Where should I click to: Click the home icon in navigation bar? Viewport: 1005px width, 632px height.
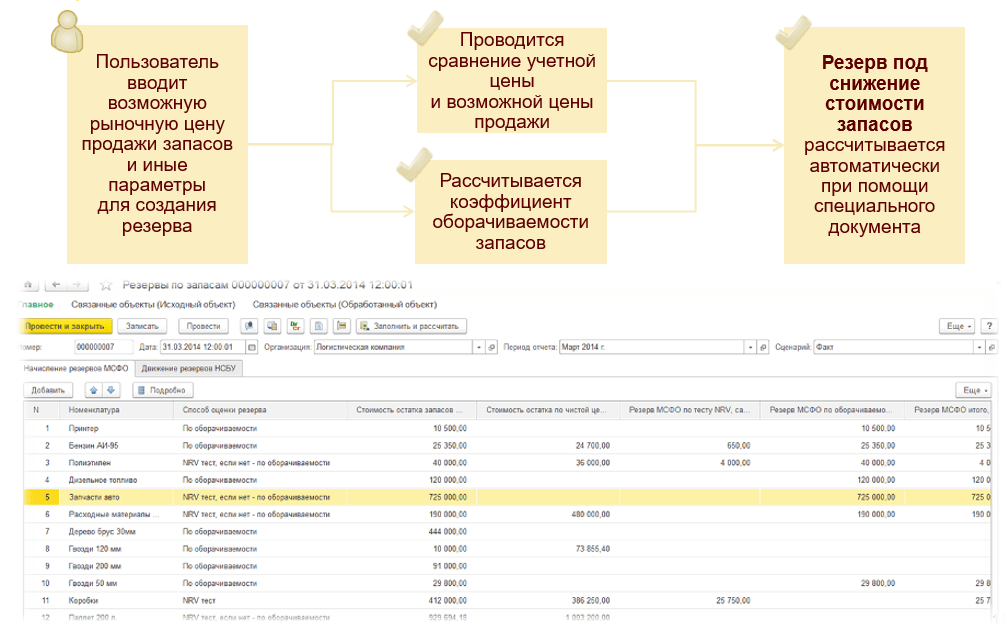pos(27,285)
